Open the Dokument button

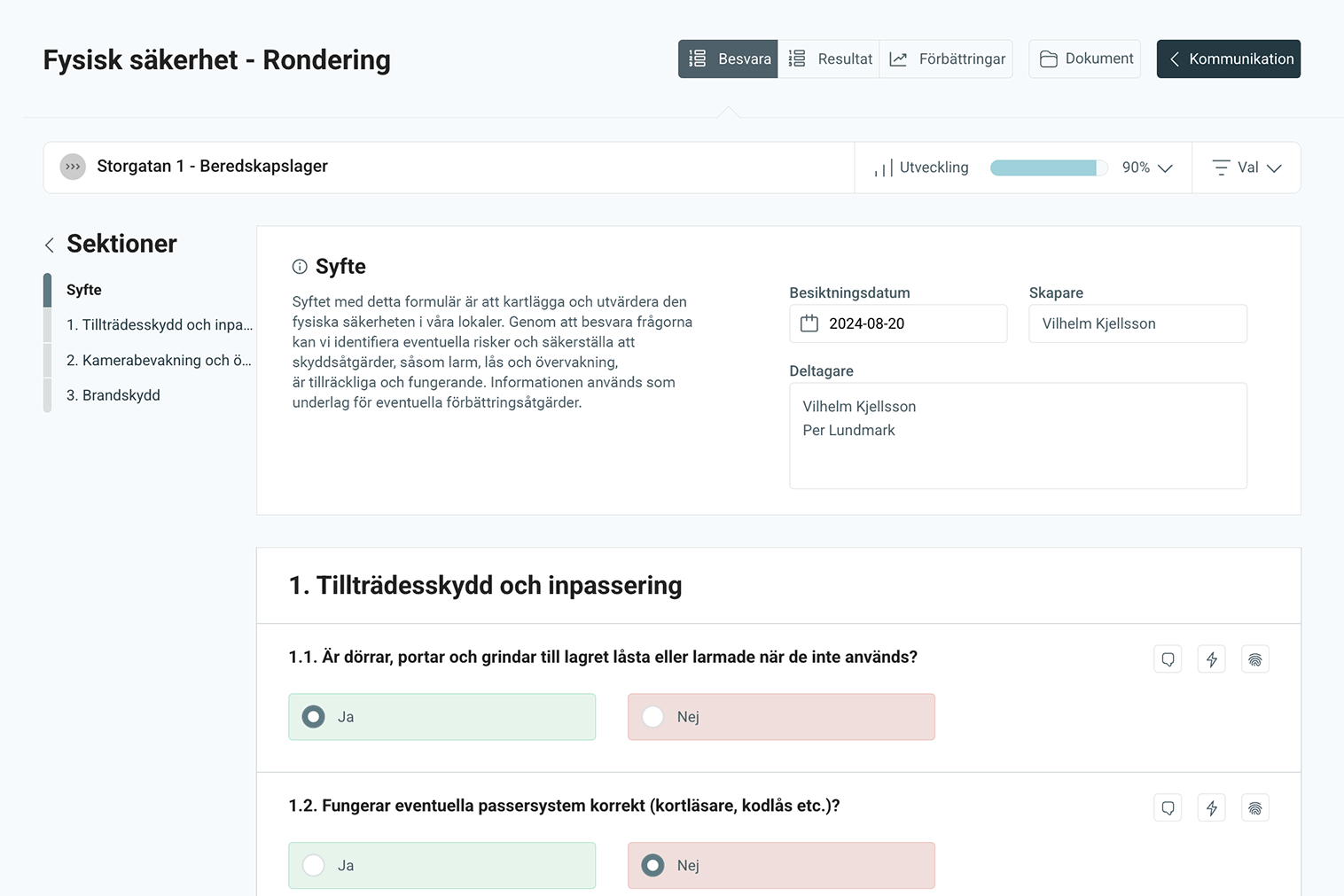click(1084, 59)
